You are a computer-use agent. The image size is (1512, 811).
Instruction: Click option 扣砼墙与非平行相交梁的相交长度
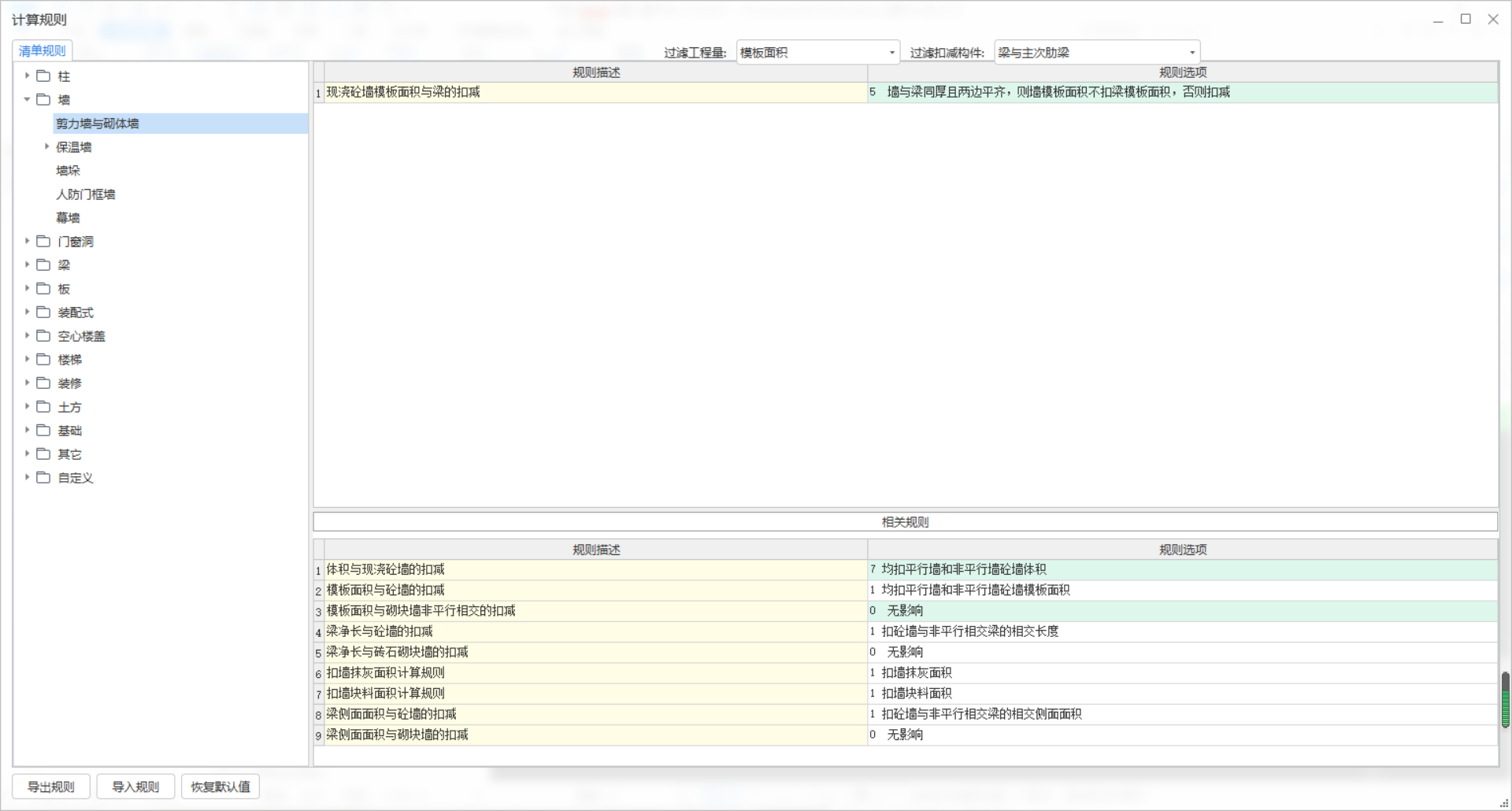pyautogui.click(x=1182, y=631)
